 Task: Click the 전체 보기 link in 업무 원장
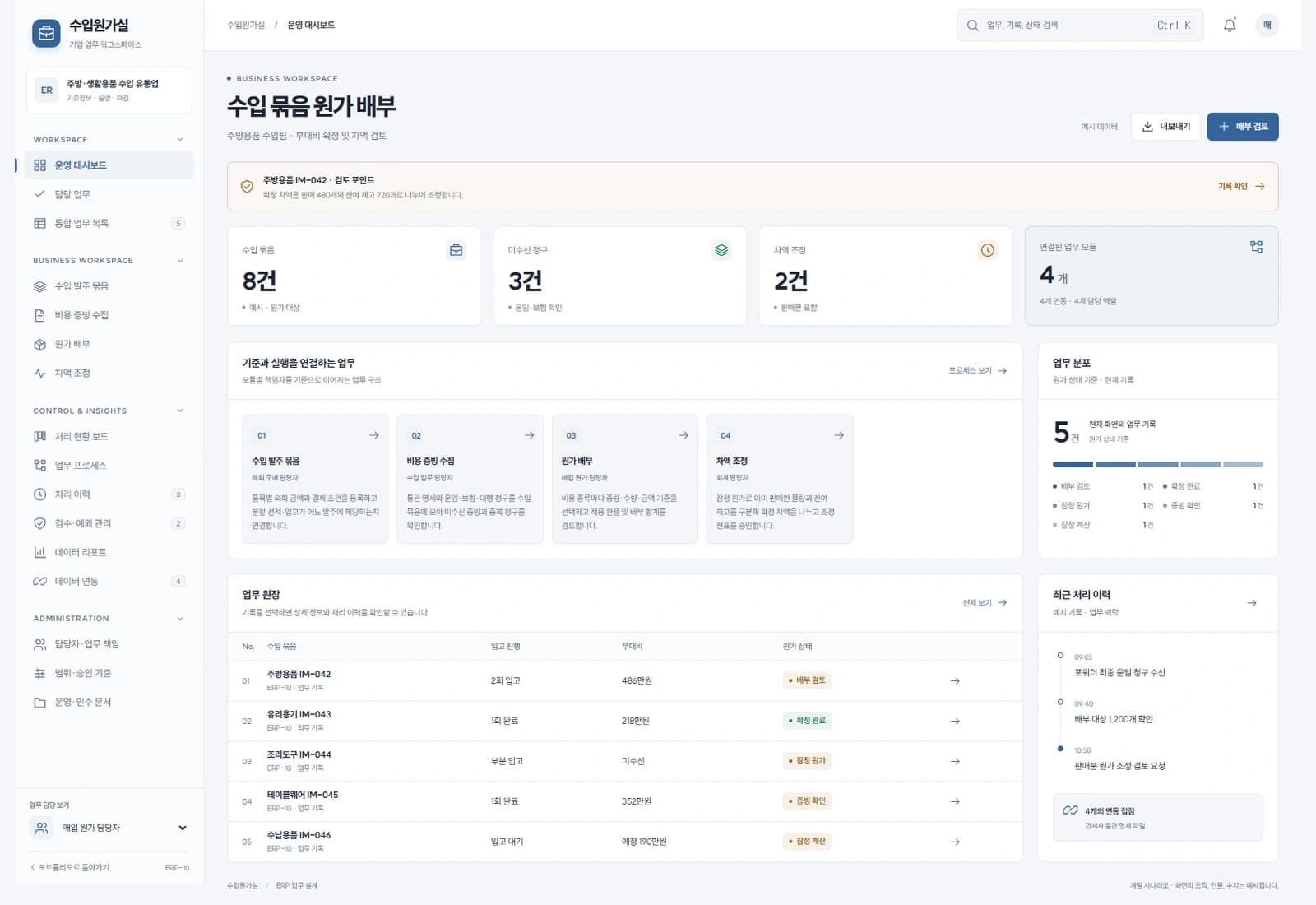[985, 603]
